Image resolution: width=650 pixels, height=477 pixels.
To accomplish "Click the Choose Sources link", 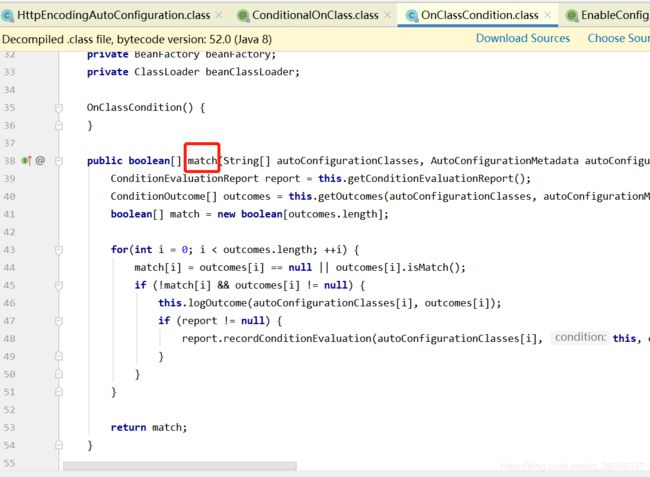I will click(618, 38).
